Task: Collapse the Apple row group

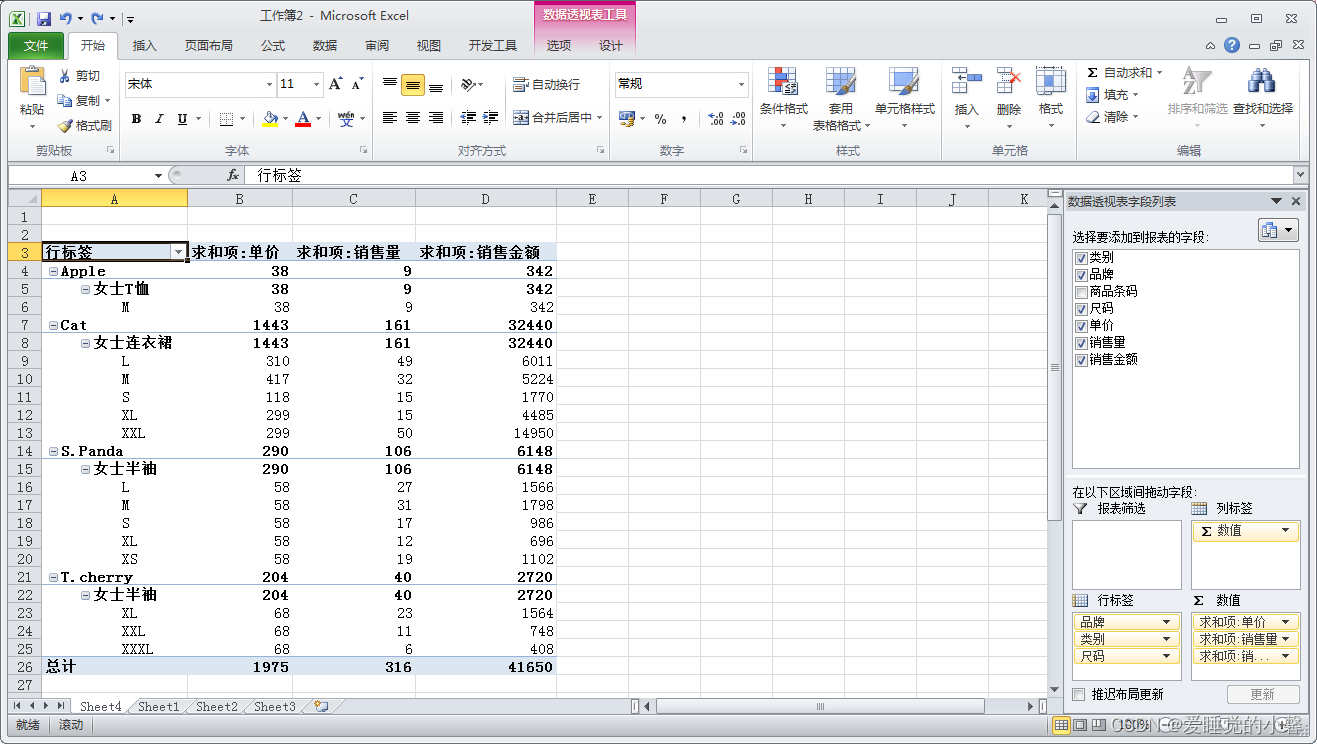Action: 53,271
